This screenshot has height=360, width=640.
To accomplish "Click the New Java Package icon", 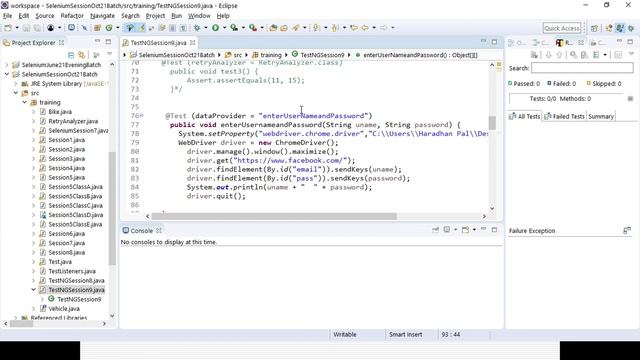I will click(x=97, y=28).
